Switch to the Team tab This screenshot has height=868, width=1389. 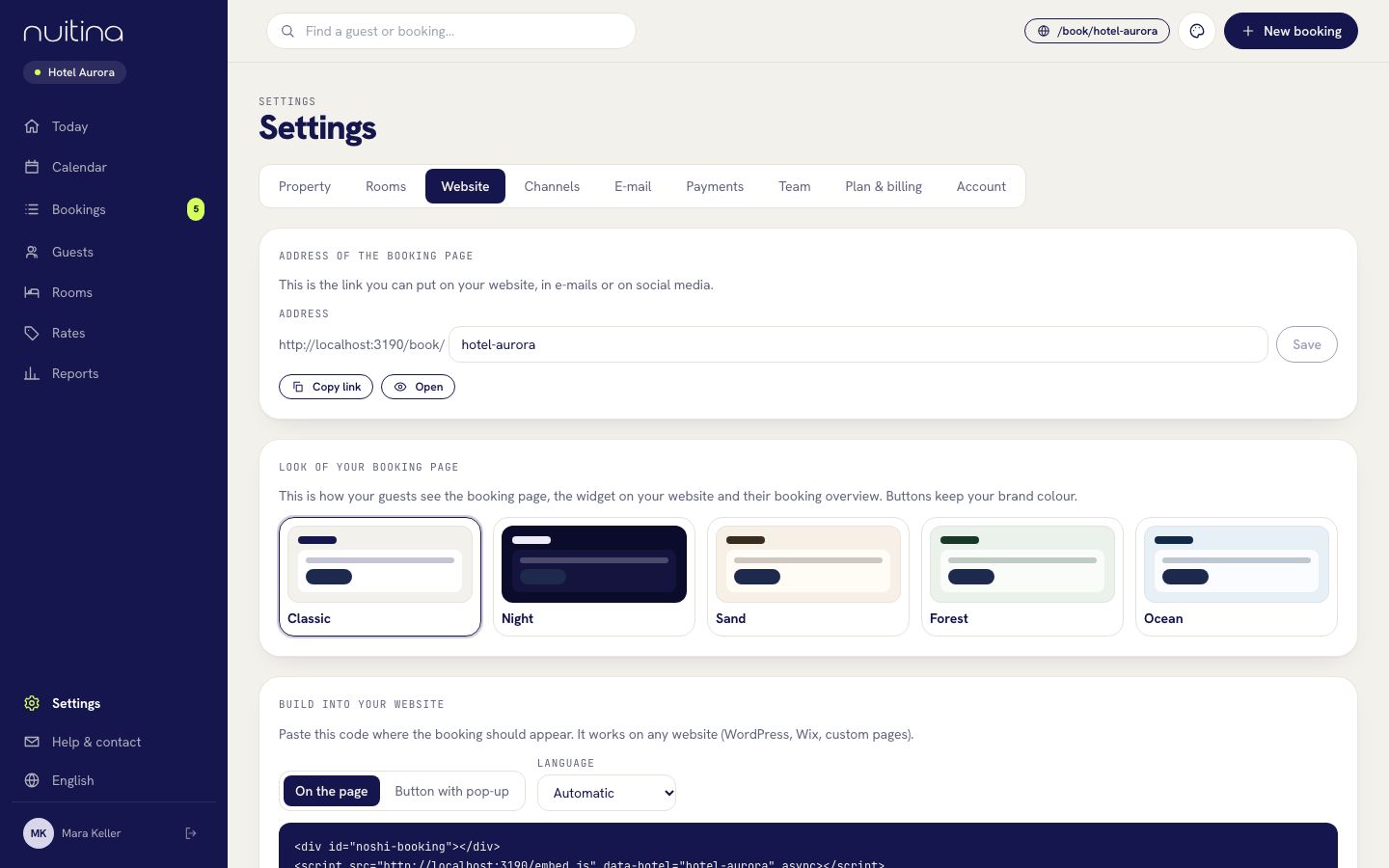[795, 186]
